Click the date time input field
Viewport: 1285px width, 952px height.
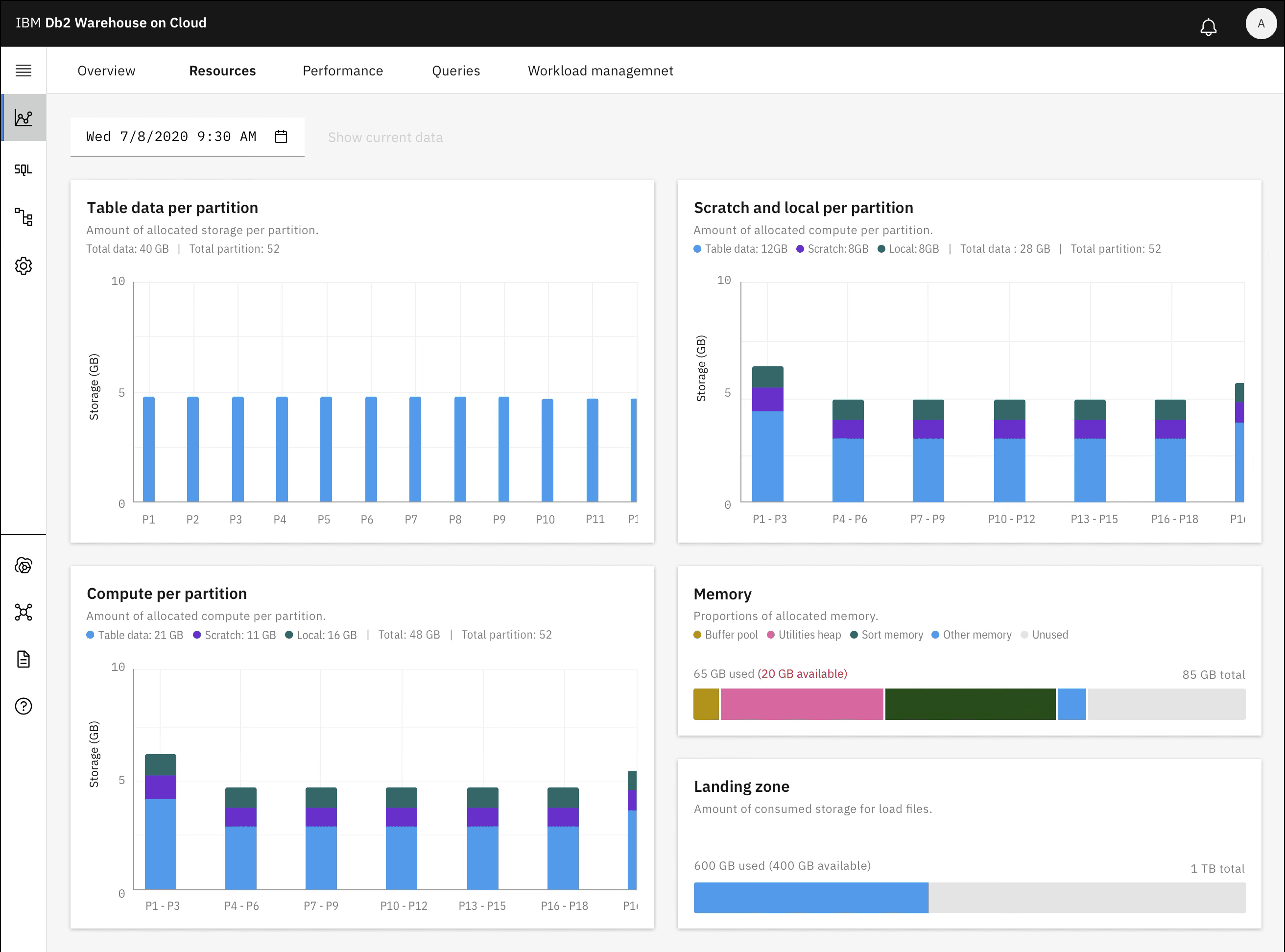click(171, 137)
